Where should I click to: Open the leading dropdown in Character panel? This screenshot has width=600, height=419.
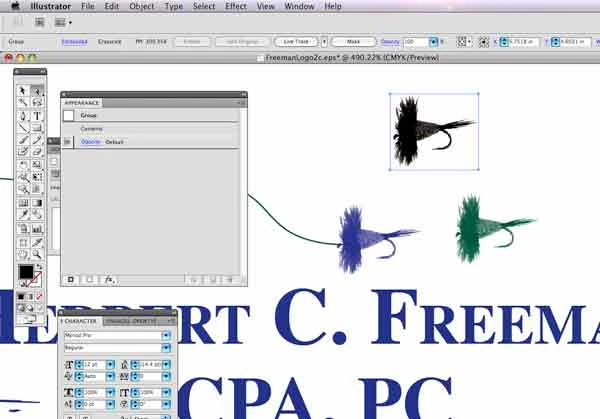click(x=166, y=365)
